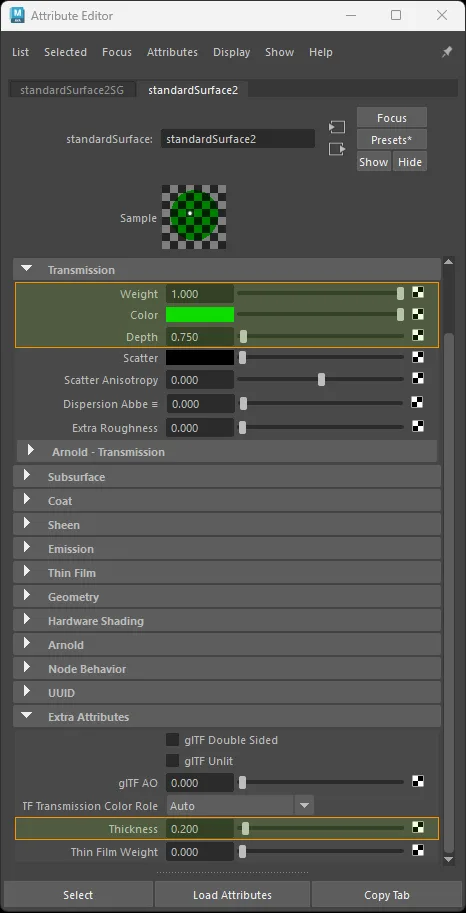Click map icon for glTF AO
The width and height of the screenshot is (466, 913).
(418, 781)
